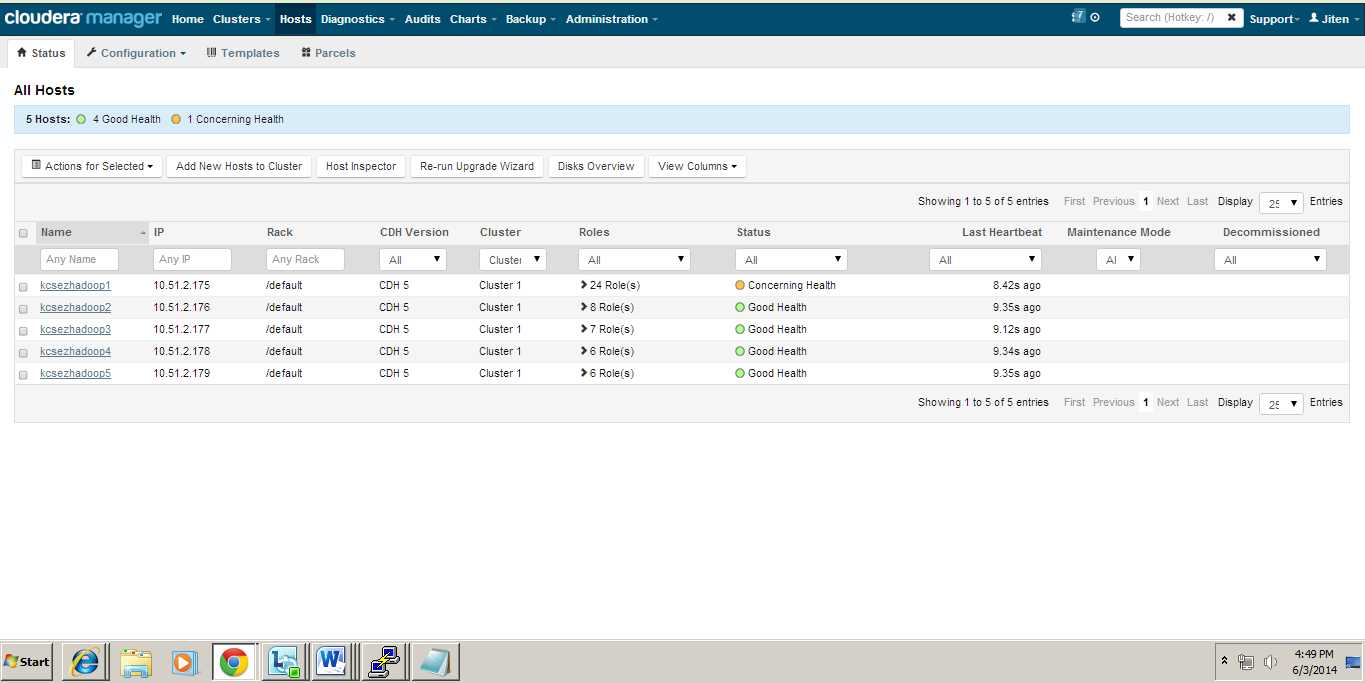This screenshot has height=683, width=1365.
Task: Sort table by Name column header
Action: coord(92,232)
